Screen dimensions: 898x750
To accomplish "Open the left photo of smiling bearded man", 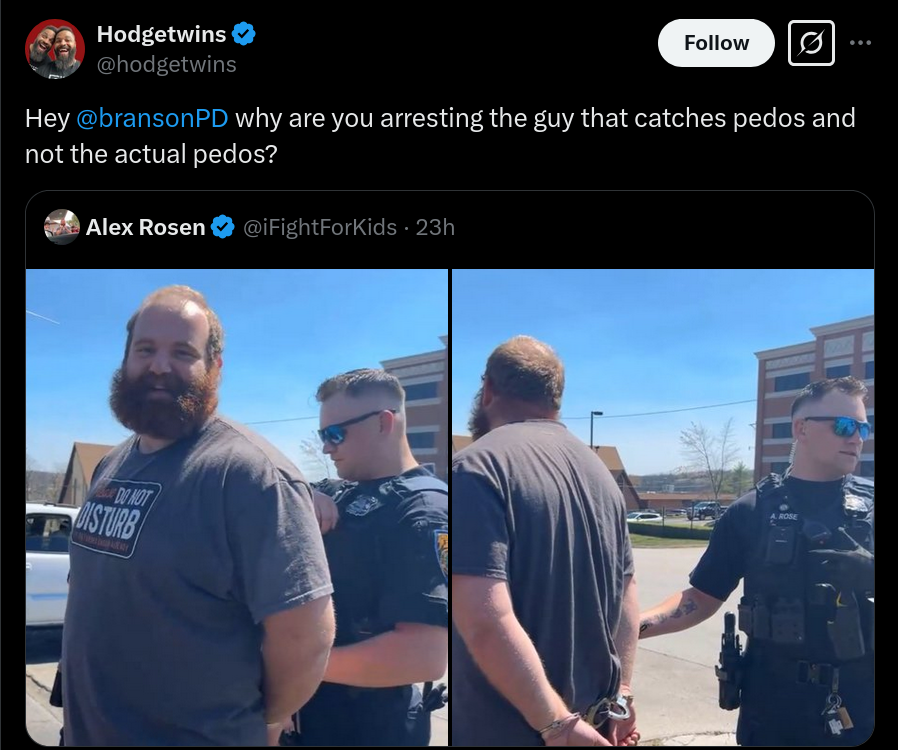I will [x=237, y=507].
